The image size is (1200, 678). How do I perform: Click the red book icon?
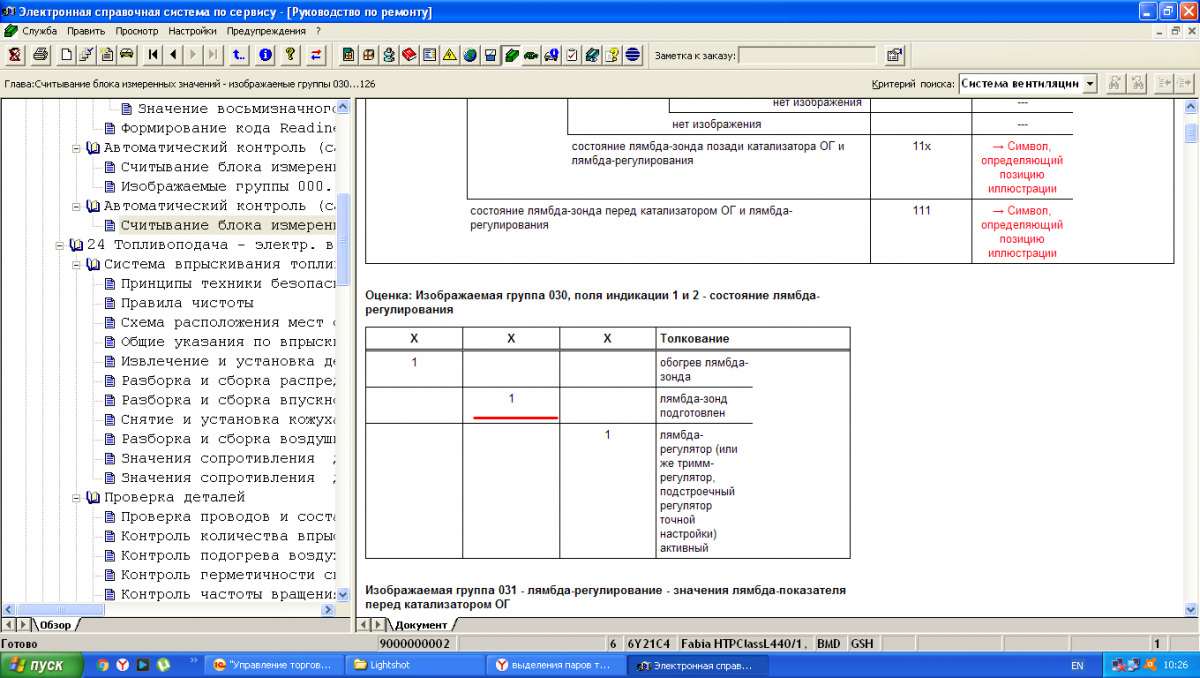point(409,55)
